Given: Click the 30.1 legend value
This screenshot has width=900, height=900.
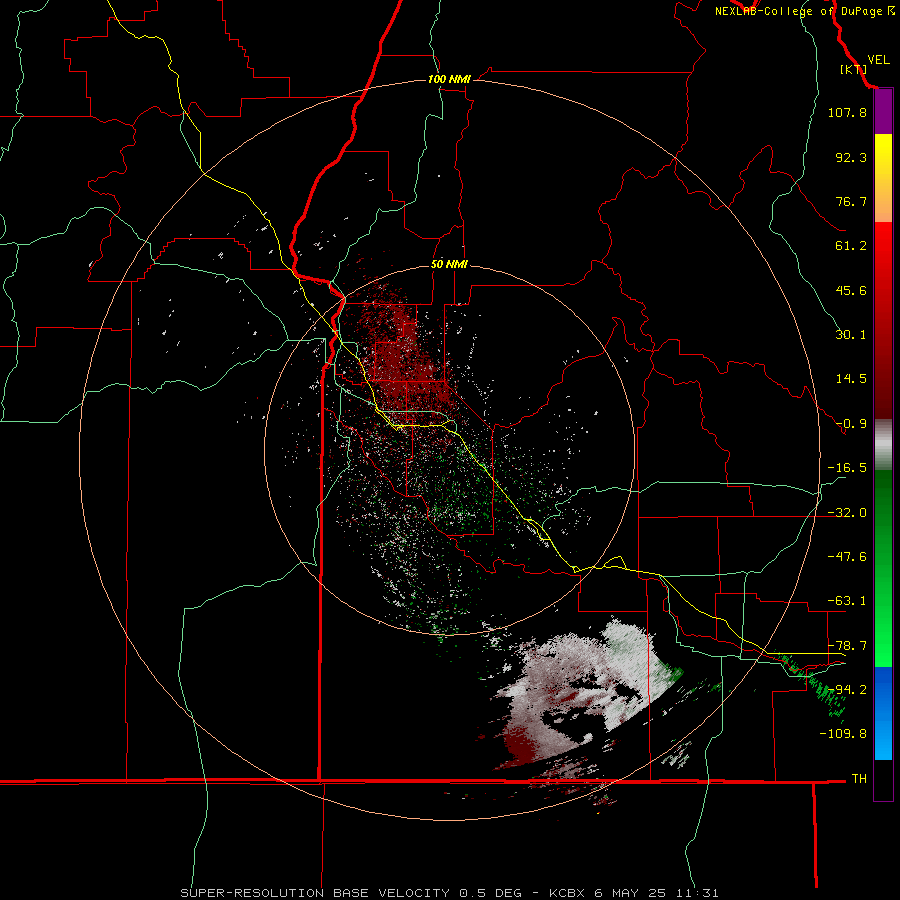Looking at the screenshot, I should (851, 335).
